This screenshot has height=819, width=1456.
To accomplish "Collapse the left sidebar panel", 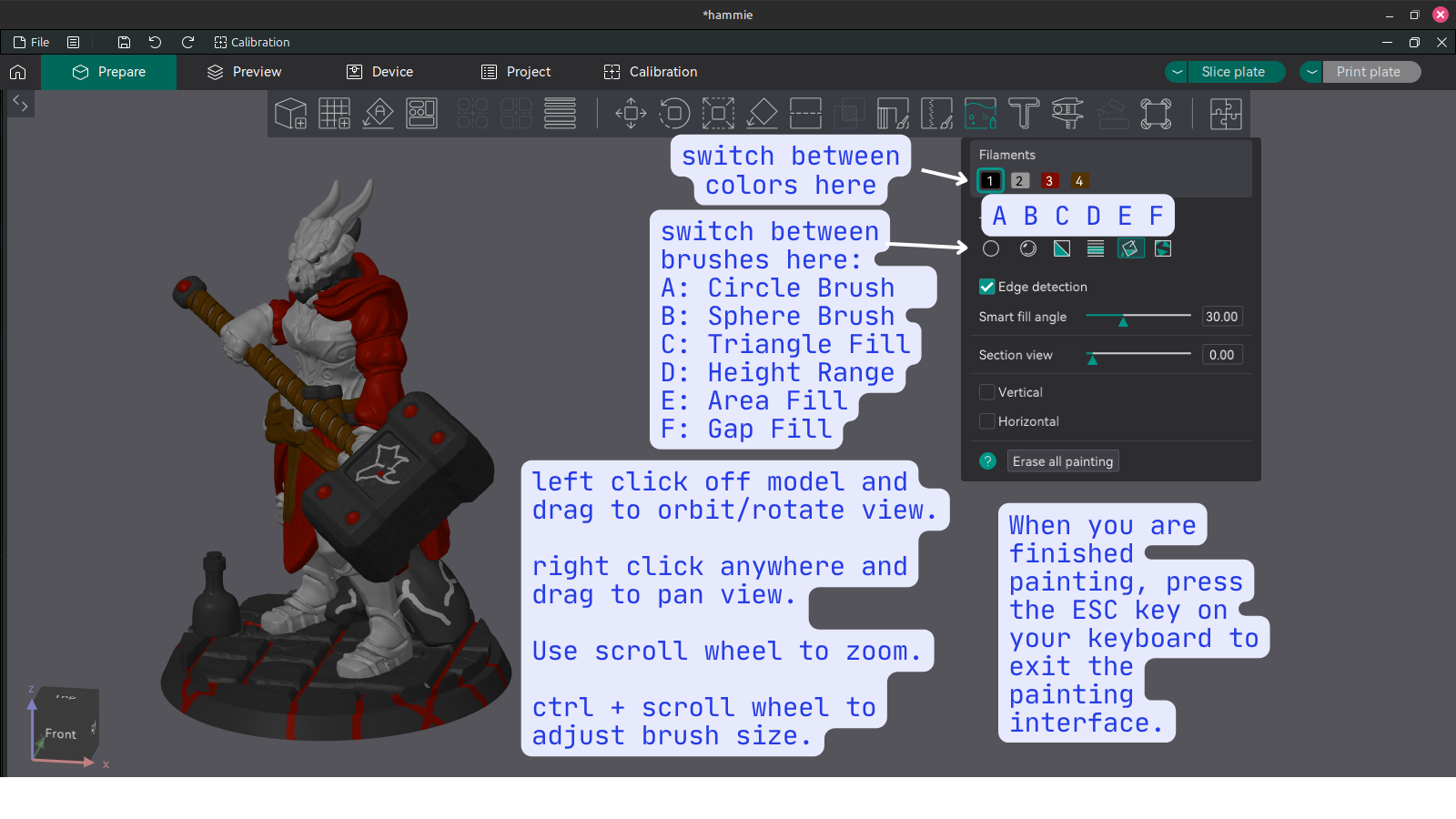I will (20, 104).
